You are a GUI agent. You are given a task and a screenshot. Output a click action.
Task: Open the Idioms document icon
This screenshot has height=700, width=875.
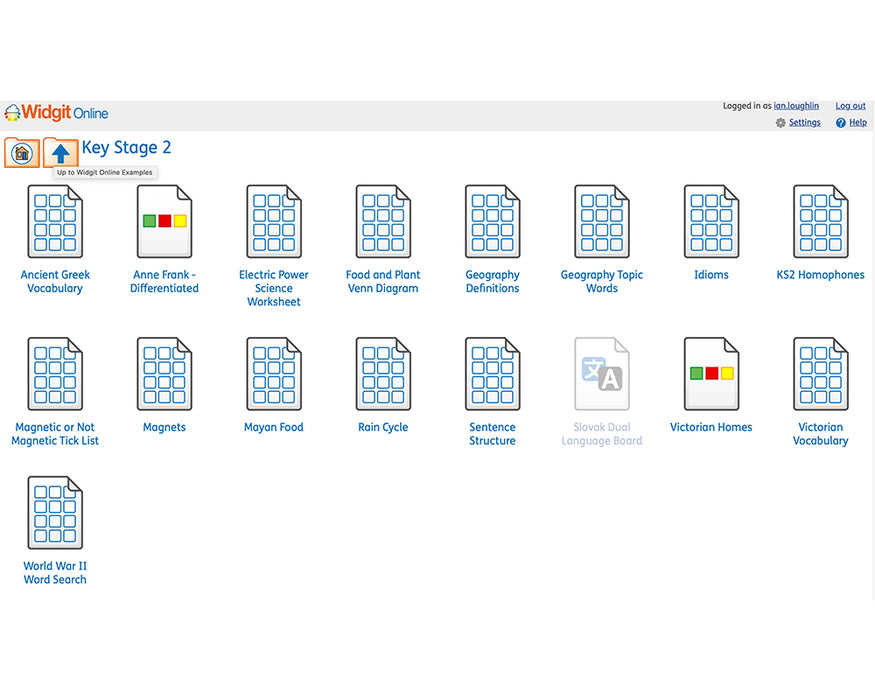click(x=711, y=221)
